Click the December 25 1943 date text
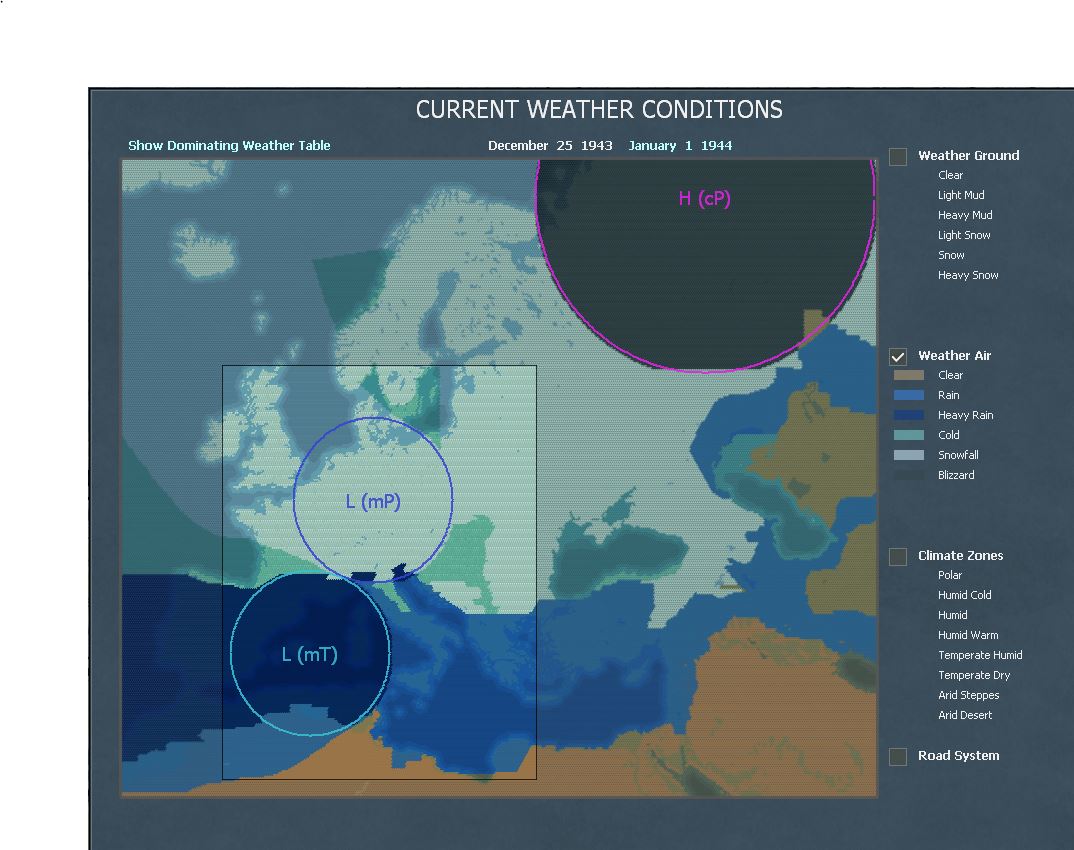The image size is (1074, 850). (550, 145)
